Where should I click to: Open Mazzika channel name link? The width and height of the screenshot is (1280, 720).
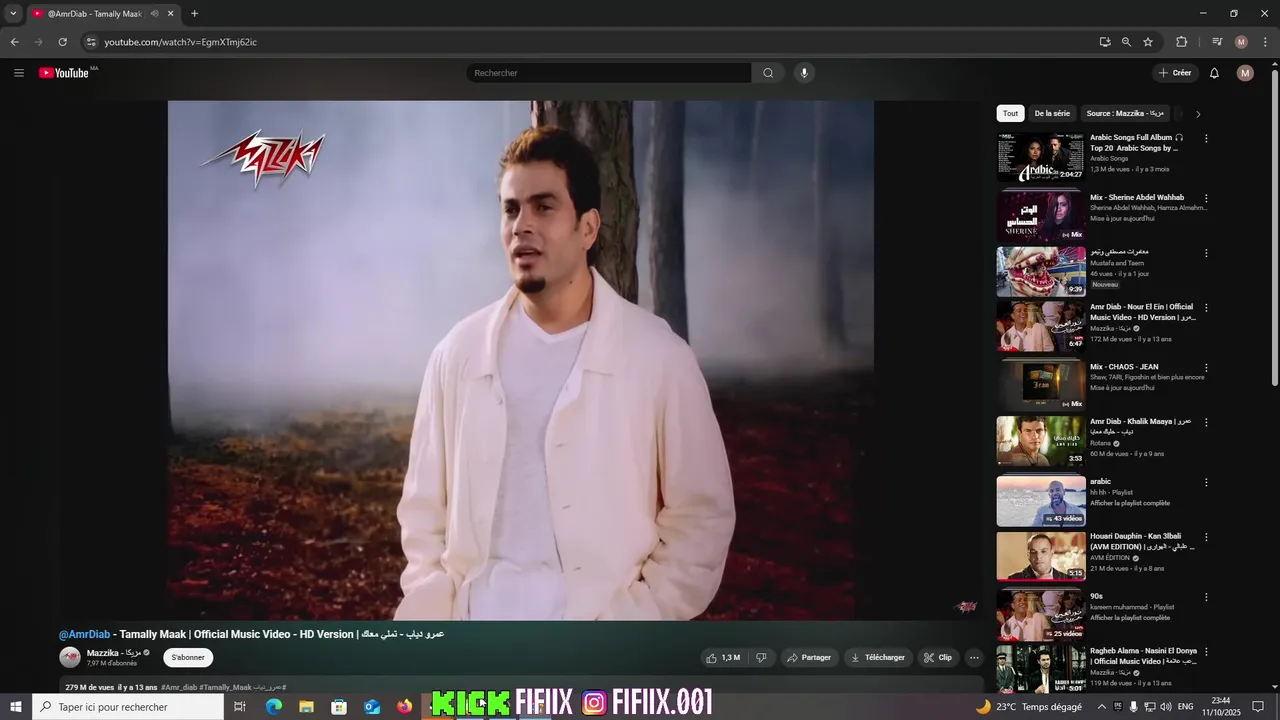point(113,653)
